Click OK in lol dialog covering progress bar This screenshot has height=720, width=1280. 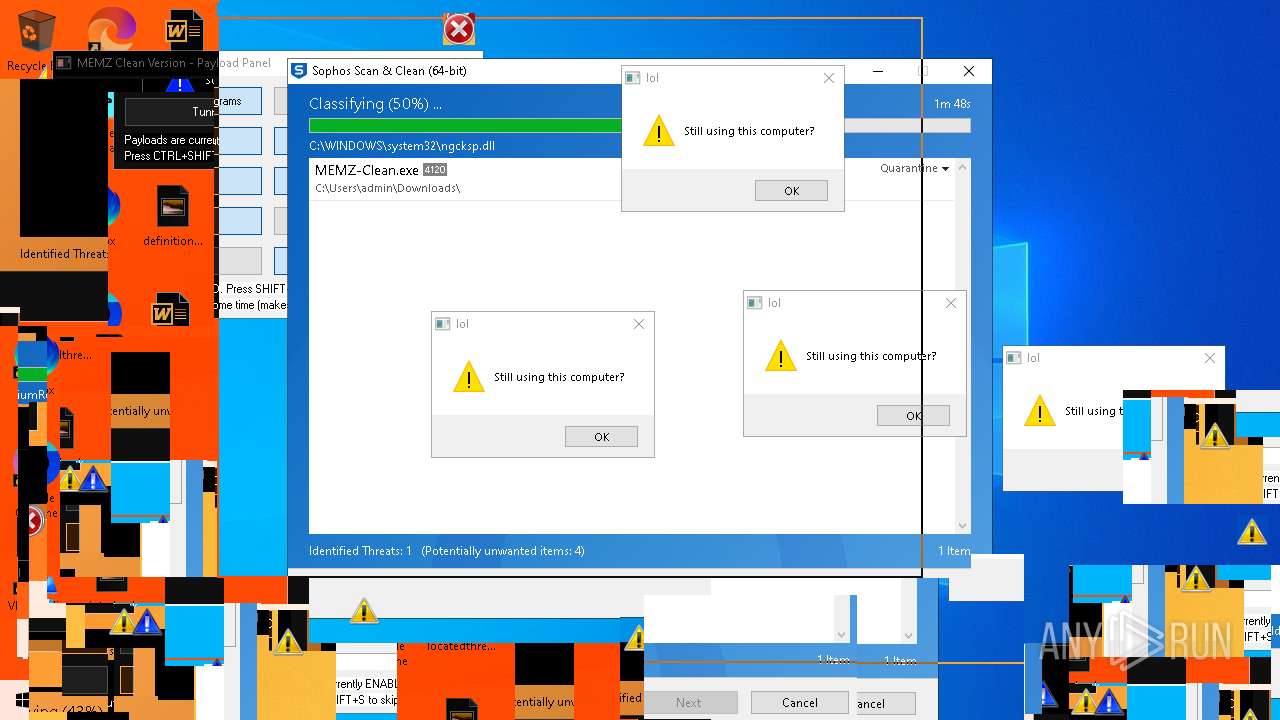tap(791, 191)
